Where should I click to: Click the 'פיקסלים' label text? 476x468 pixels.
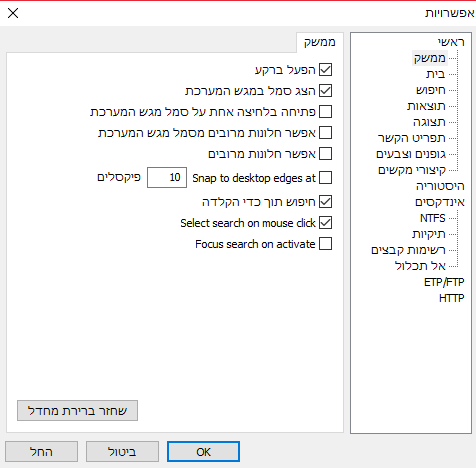[x=119, y=177]
